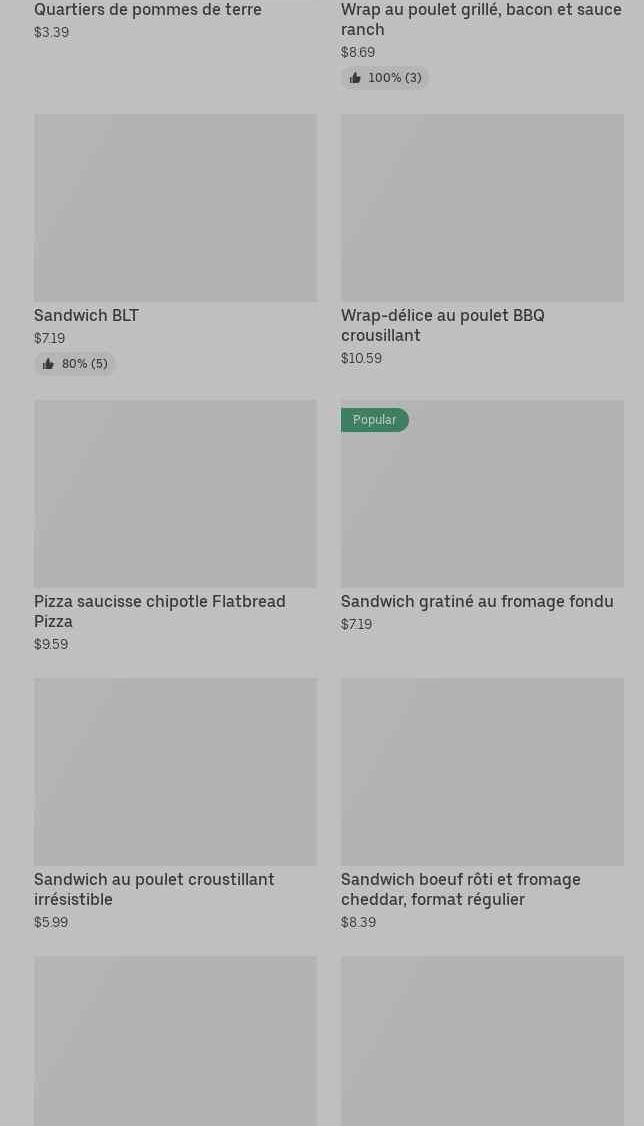Open Sandwich boeuf rôti et fromage image
This screenshot has height=1126, width=644.
coord(482,772)
